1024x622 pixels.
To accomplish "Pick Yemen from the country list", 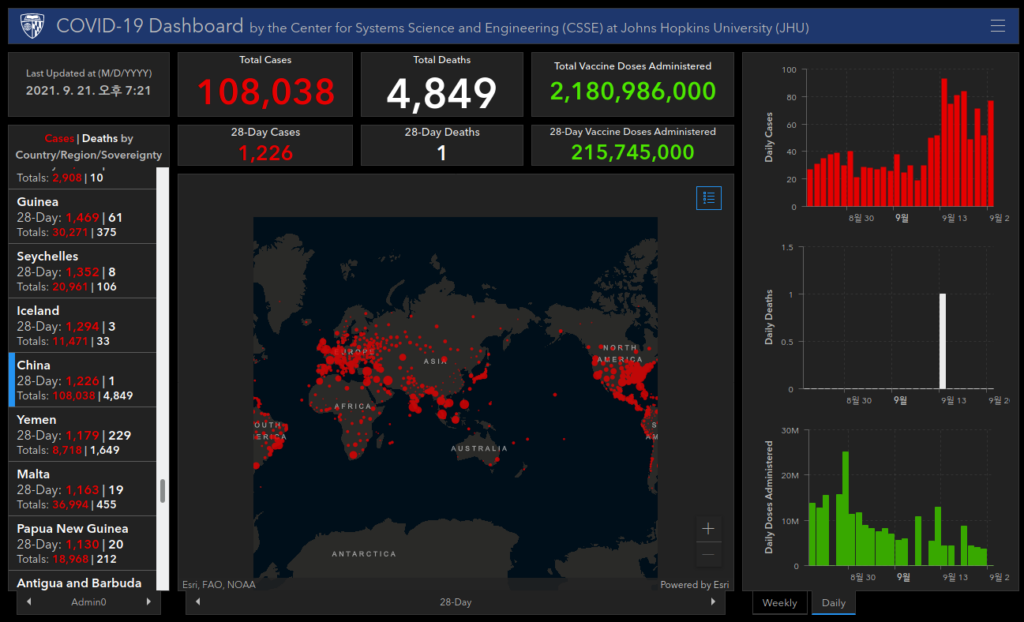I will 82,434.
